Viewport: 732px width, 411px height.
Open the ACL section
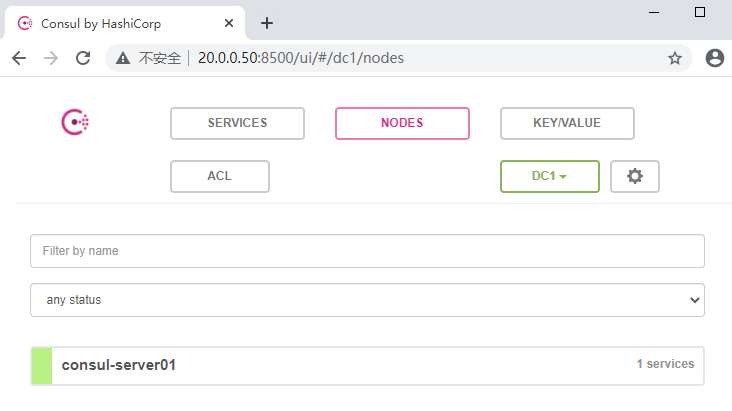[x=219, y=176]
